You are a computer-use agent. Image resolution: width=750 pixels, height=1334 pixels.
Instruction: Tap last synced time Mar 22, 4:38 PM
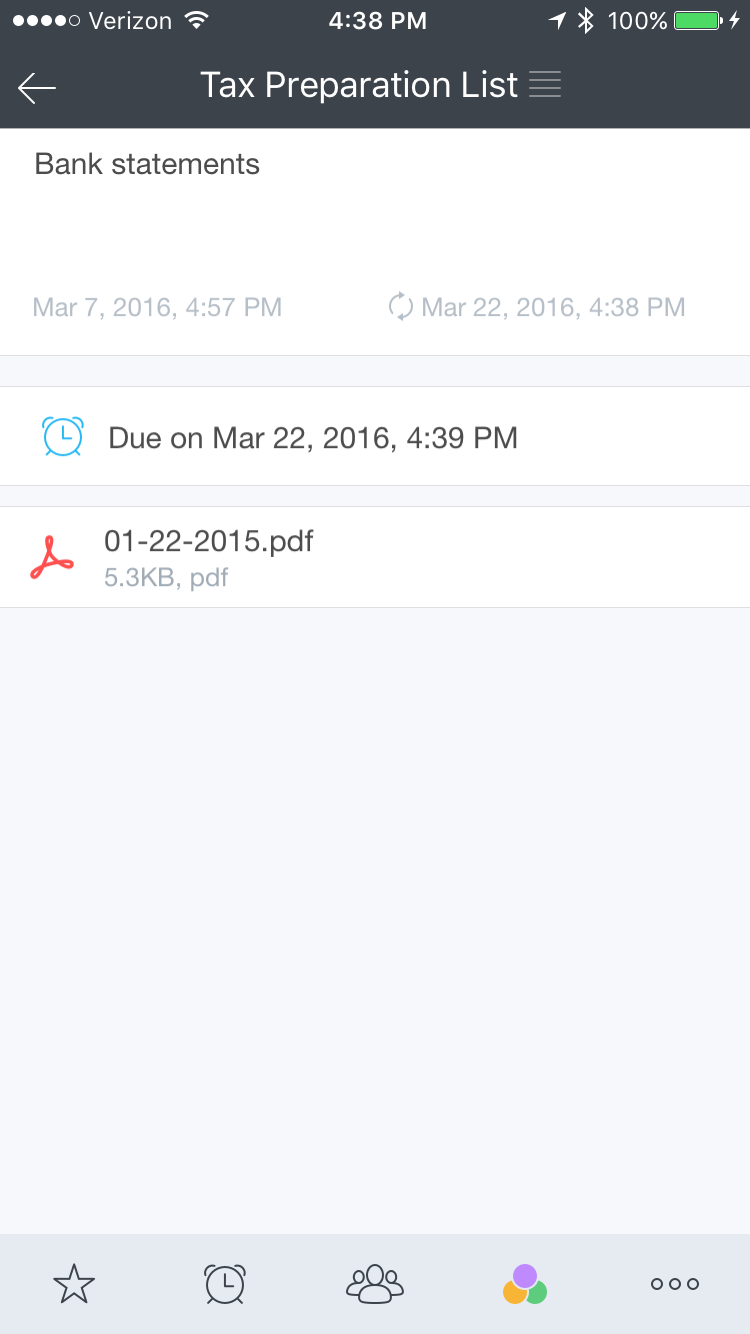(x=553, y=307)
